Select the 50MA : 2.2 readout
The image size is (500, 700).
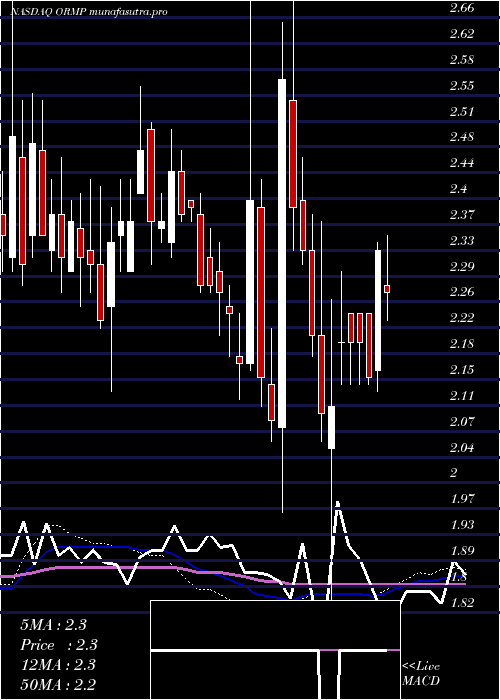58,684
